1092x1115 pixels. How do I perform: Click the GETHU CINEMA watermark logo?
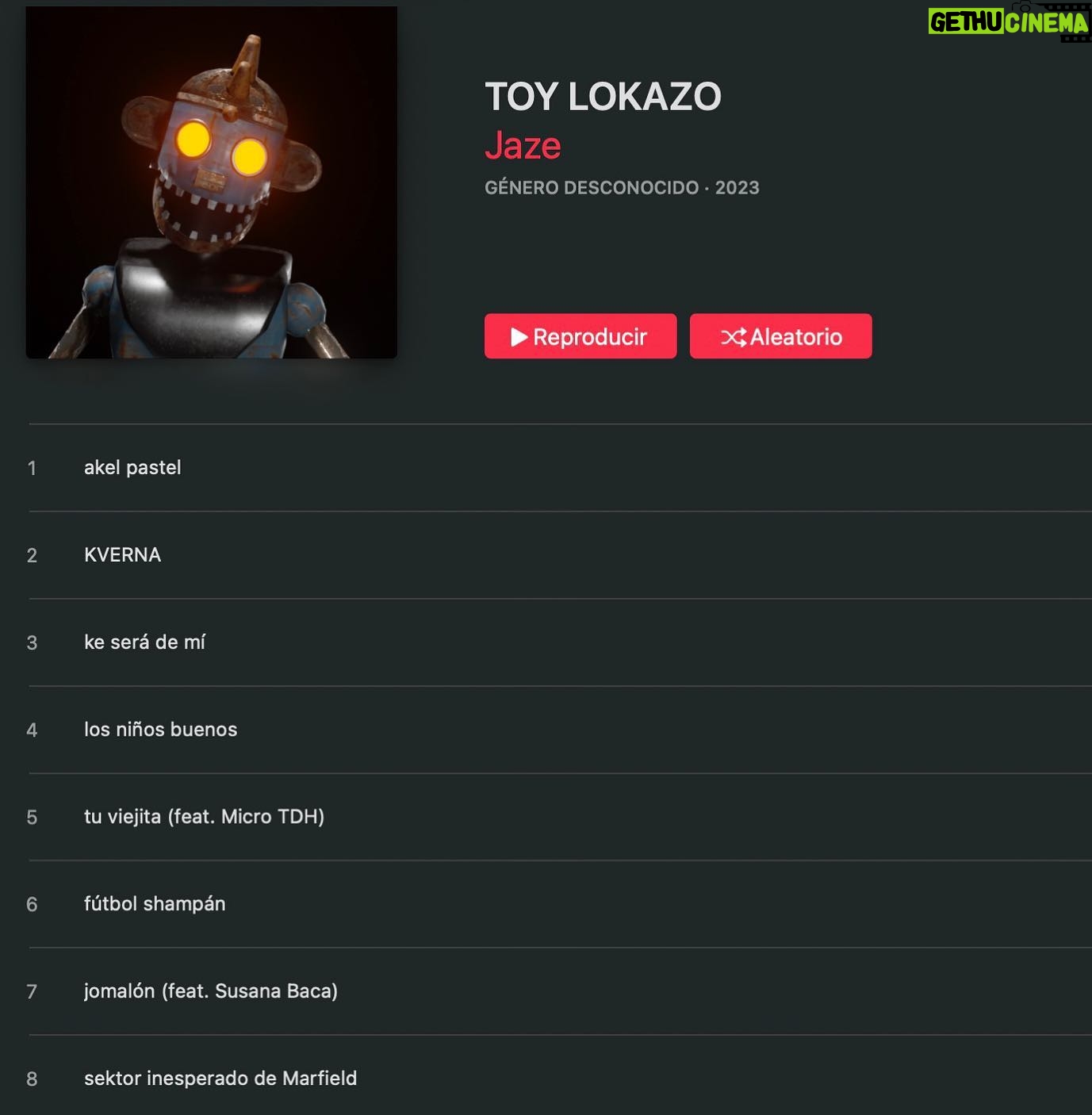[1009, 21]
